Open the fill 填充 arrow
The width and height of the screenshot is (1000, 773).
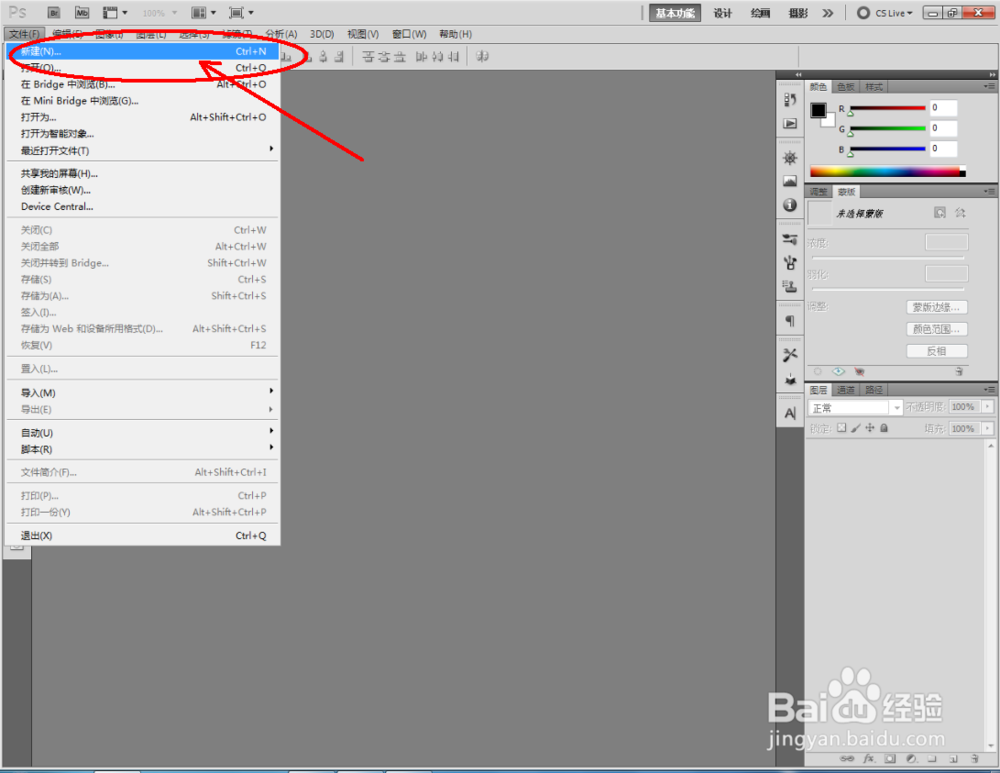point(987,429)
